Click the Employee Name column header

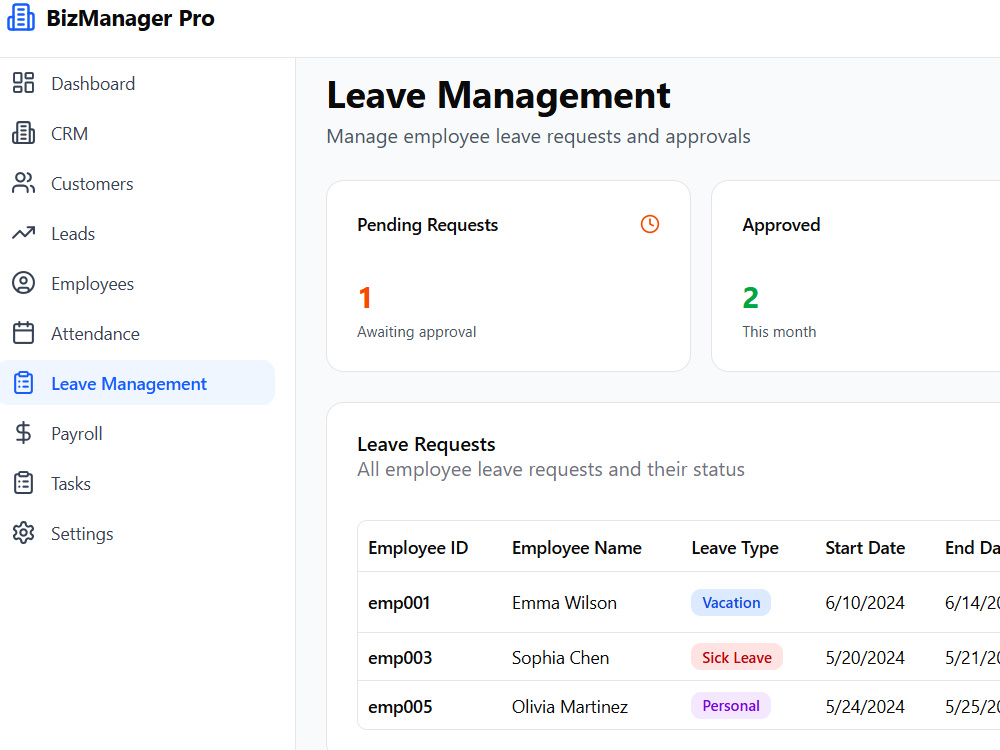tap(577, 548)
